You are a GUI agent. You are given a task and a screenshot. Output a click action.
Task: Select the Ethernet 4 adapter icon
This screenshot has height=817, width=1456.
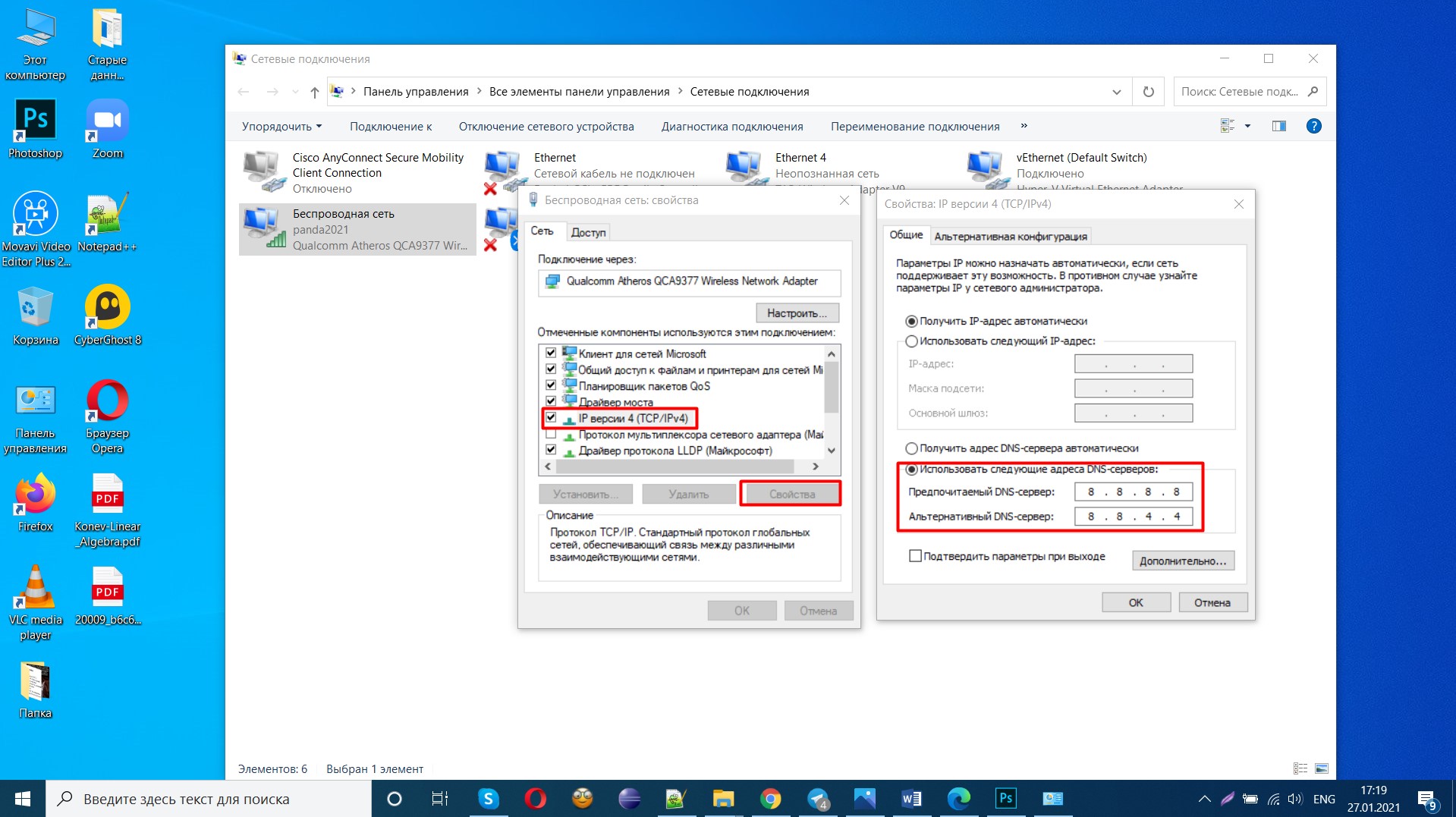click(744, 168)
